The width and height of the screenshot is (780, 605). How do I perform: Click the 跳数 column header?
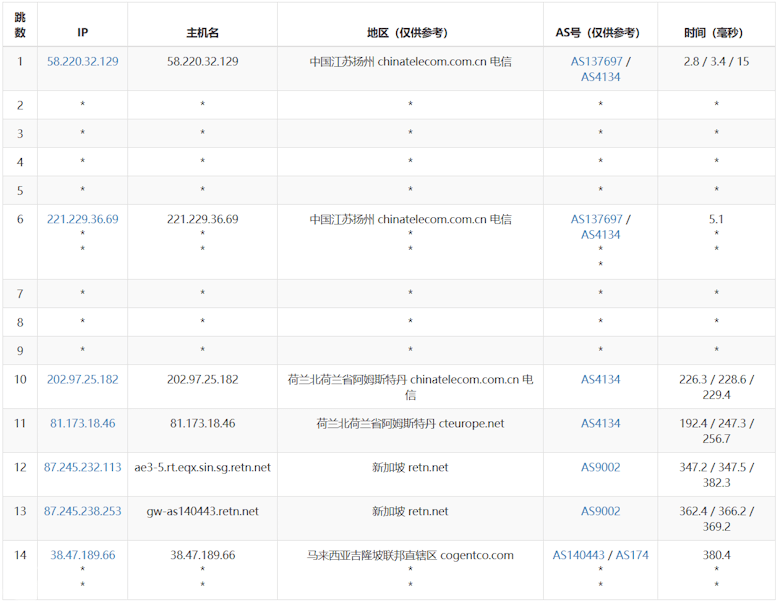[20, 25]
